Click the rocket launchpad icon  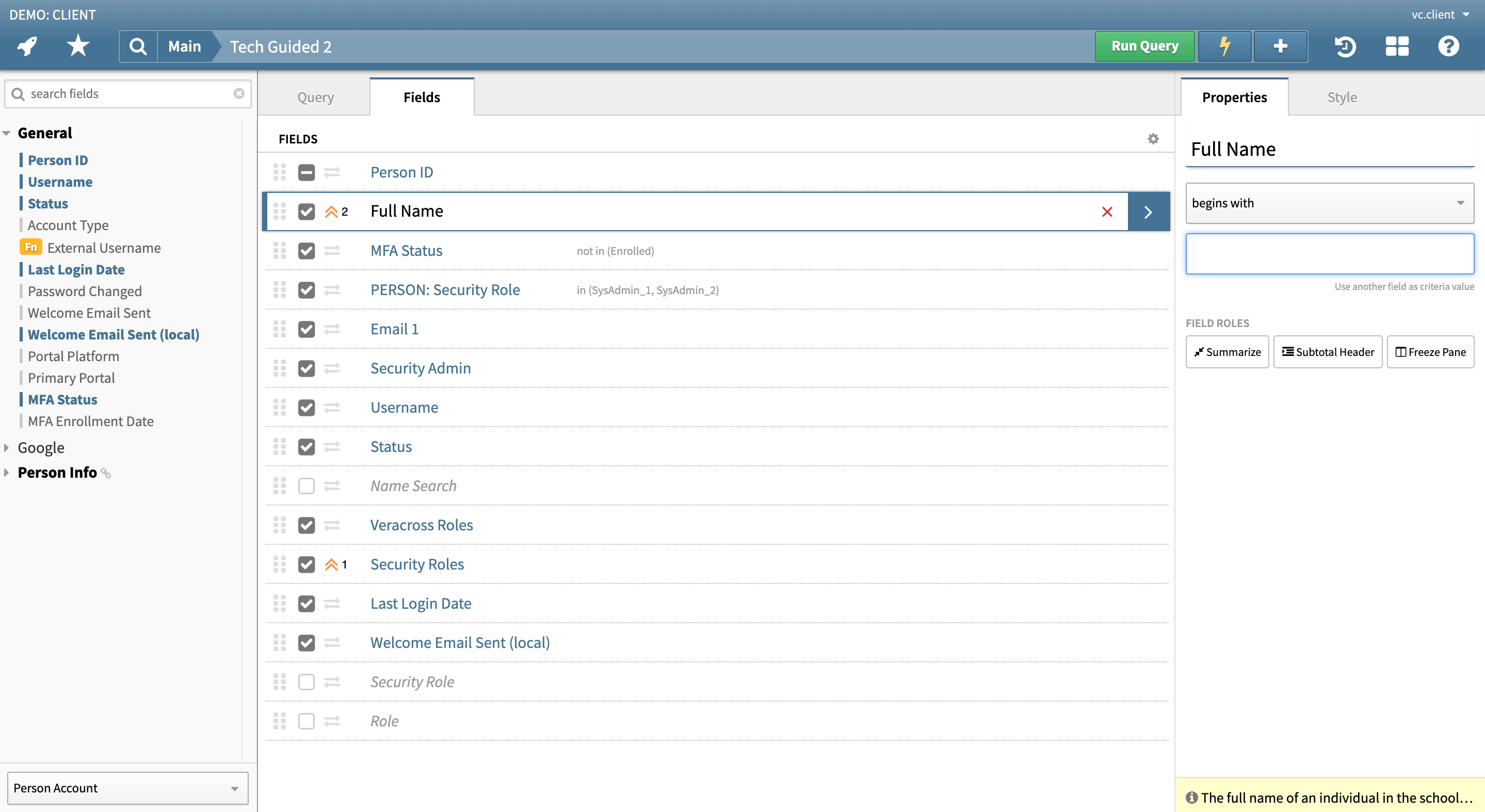pyautogui.click(x=27, y=46)
